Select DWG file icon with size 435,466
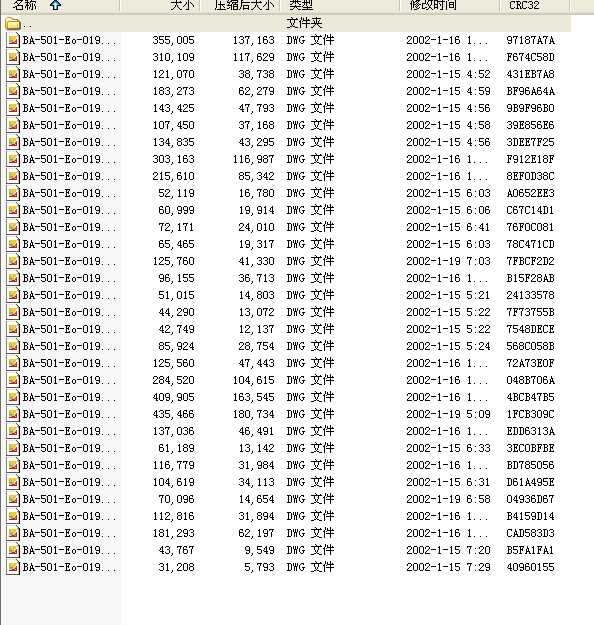 13,415
